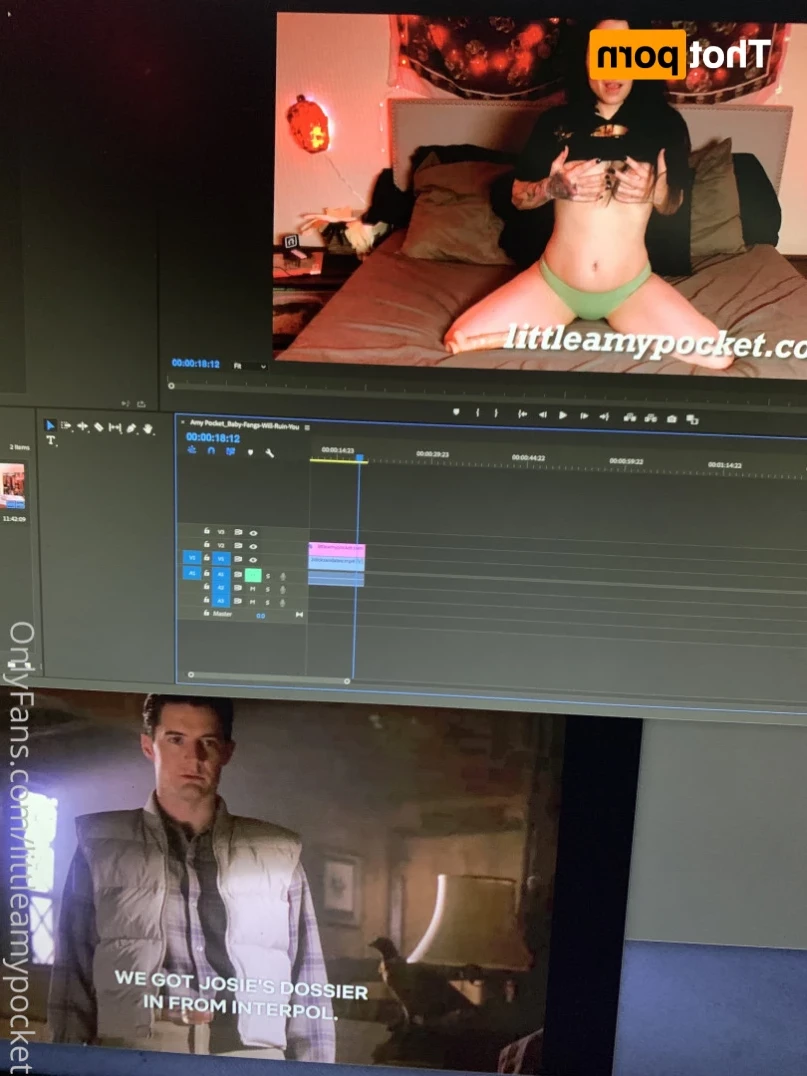Enable voice-over record on track A1
The image size is (807, 1076).
click(283, 577)
